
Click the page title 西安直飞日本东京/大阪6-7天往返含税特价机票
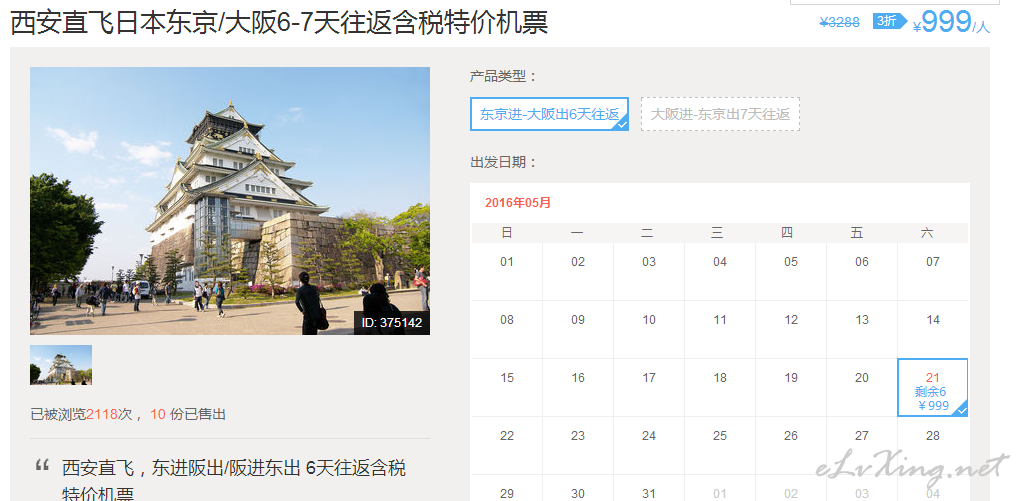(x=280, y=23)
